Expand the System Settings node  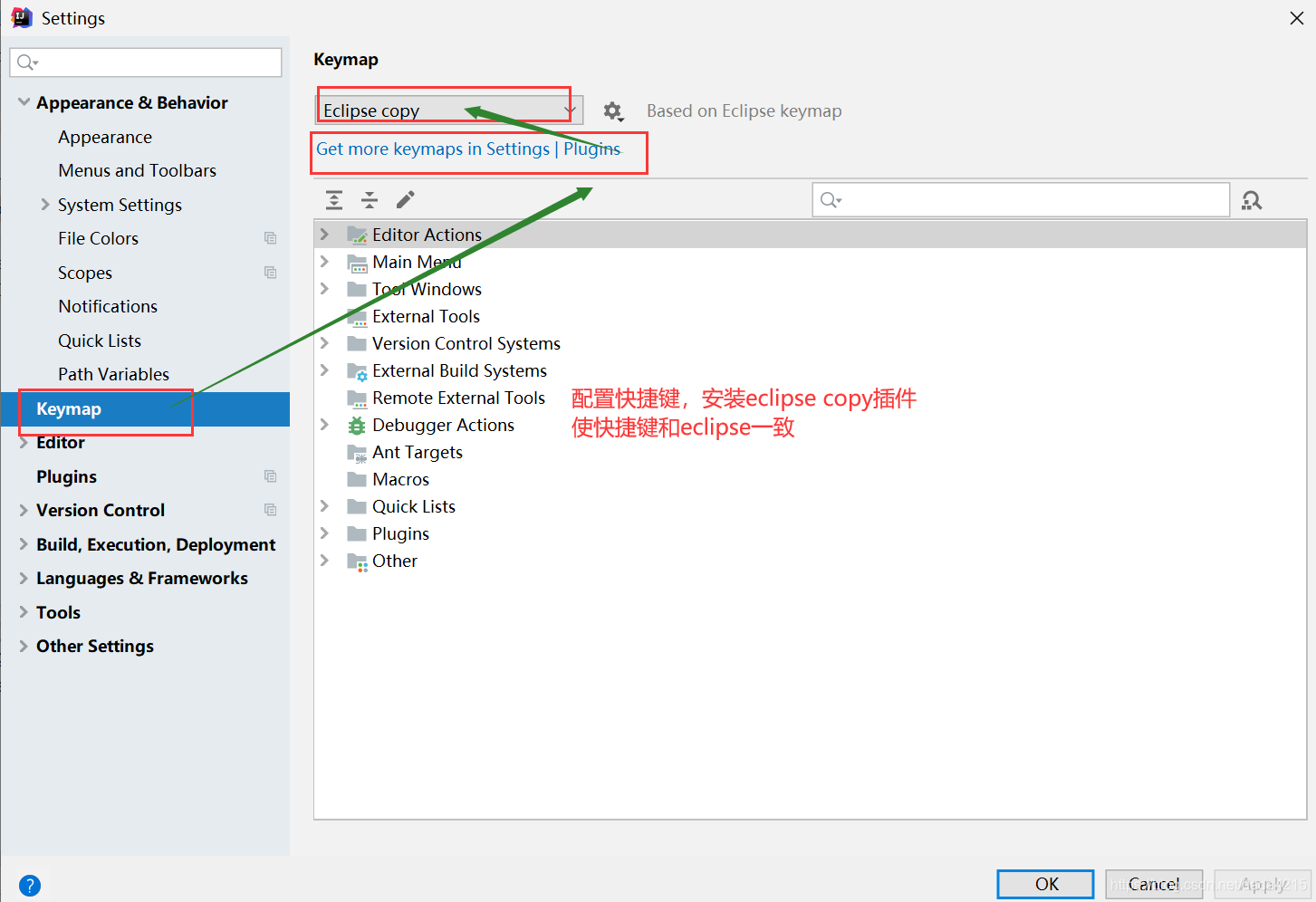(45, 205)
